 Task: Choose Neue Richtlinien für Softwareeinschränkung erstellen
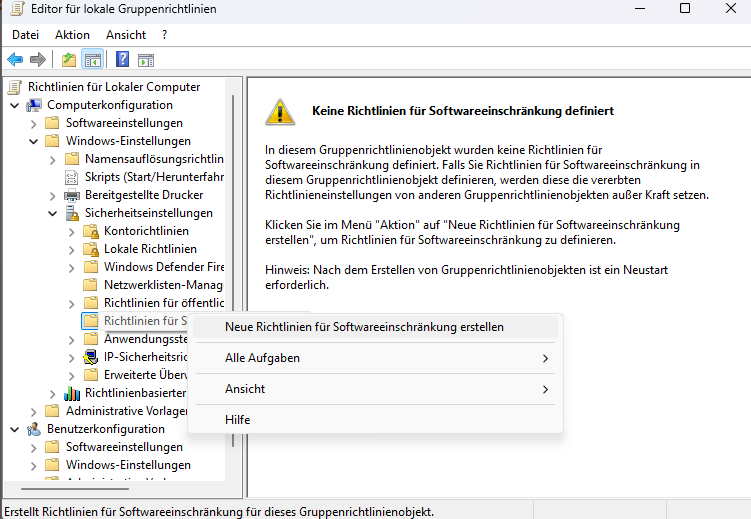(x=364, y=327)
